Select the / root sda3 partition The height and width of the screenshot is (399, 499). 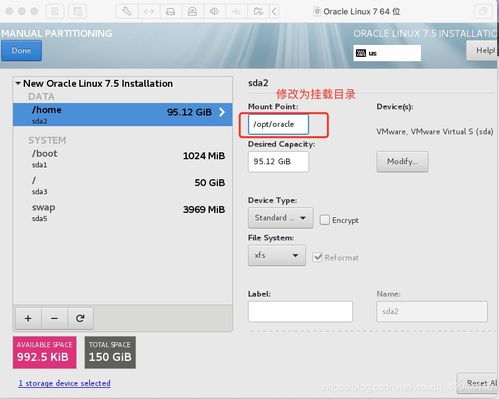click(123, 185)
